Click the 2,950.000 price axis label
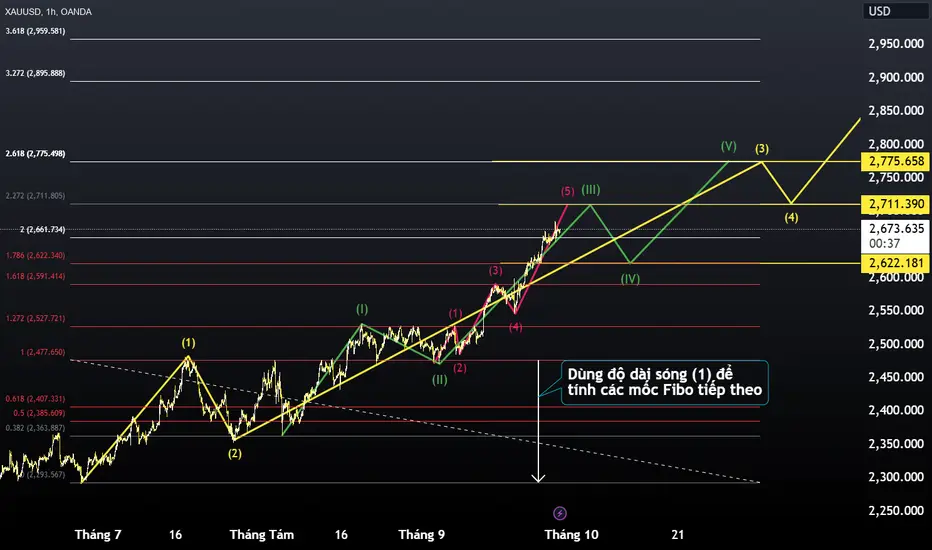This screenshot has width=932, height=550. click(x=896, y=43)
